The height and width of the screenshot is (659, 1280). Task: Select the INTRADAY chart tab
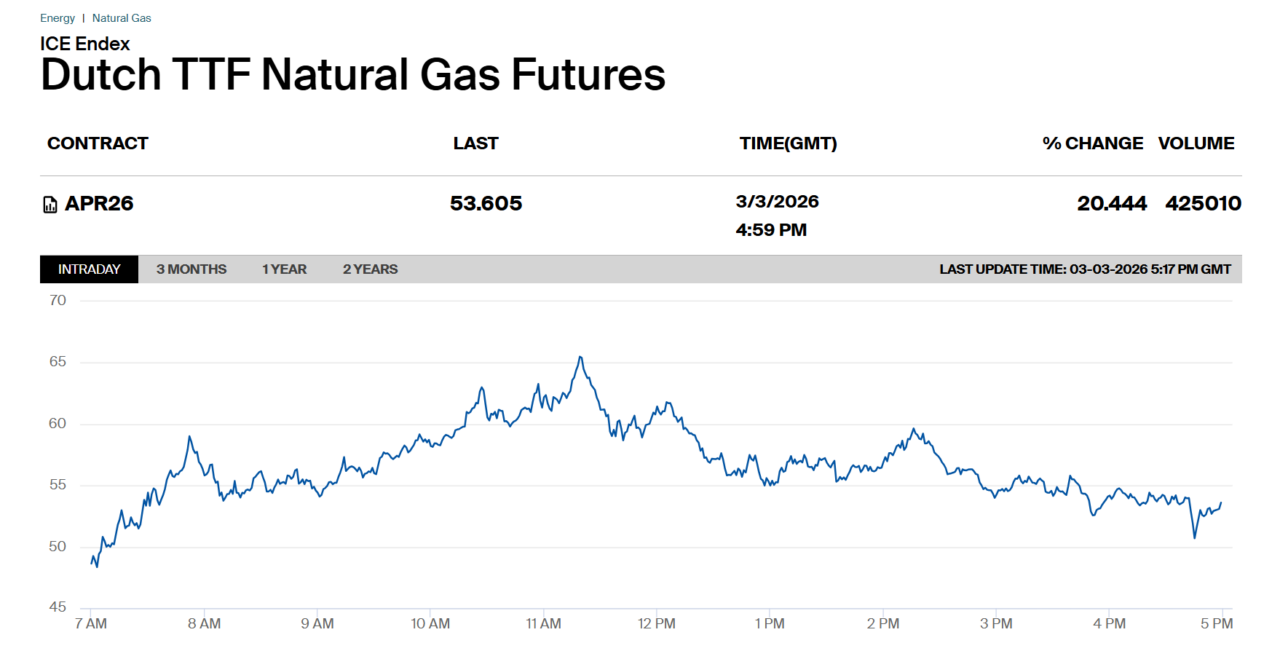(x=89, y=269)
